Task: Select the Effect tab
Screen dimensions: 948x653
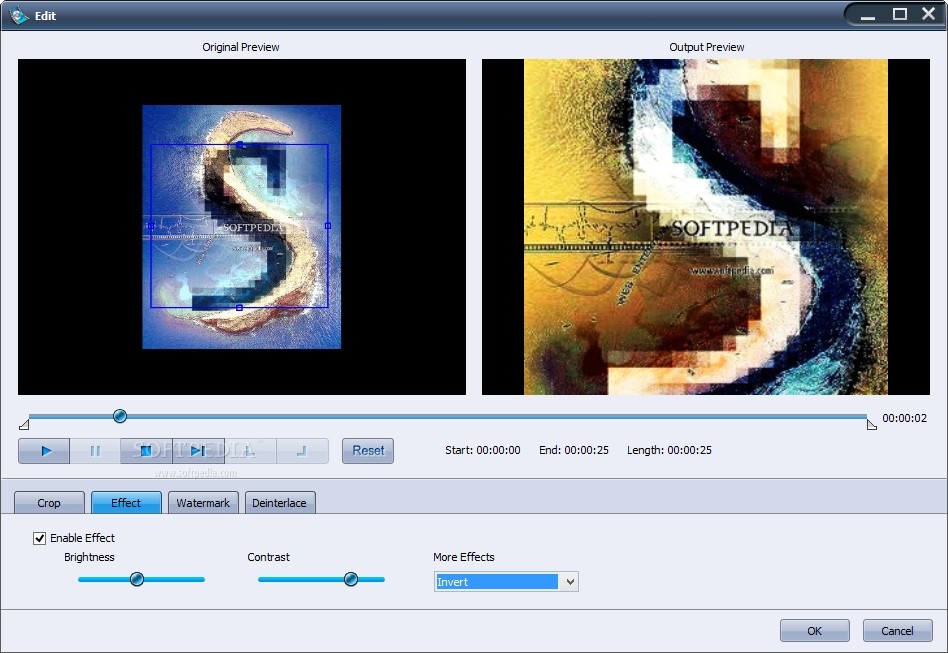Action: pos(126,503)
